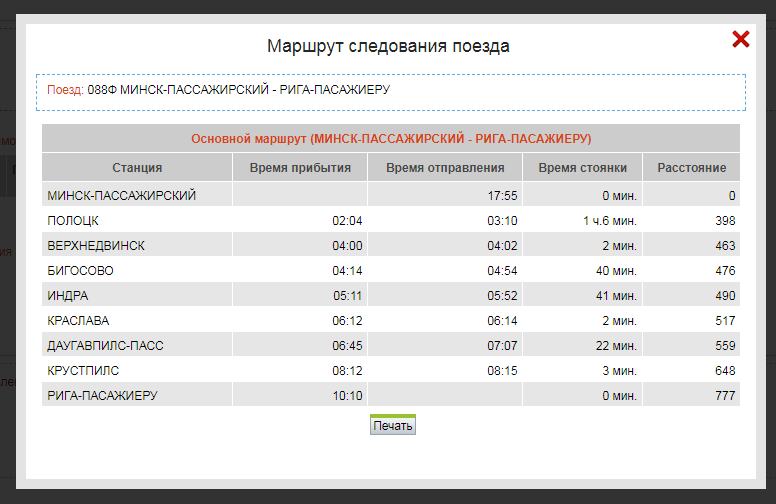Click the КРАСЛАВА station name

coord(78,321)
